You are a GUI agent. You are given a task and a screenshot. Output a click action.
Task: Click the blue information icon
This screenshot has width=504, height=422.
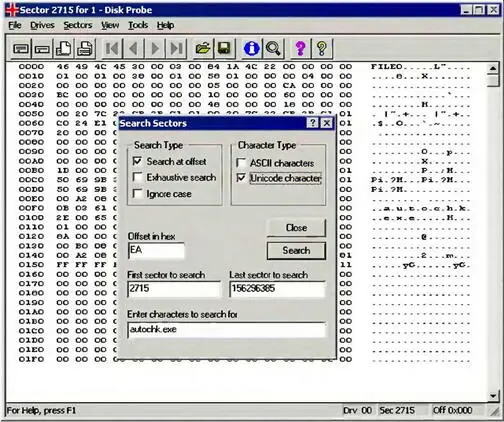pos(252,49)
